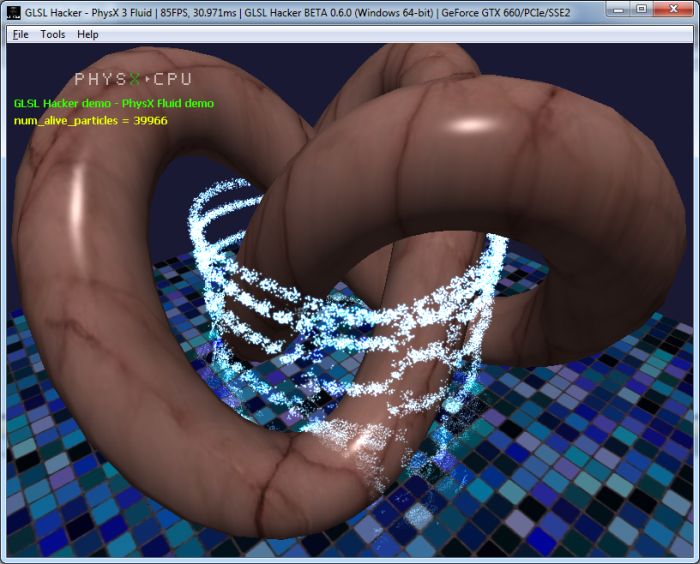Click the 'num_alive_particles = 39966' text
Image resolution: width=700 pixels, height=564 pixels.
click(91, 121)
